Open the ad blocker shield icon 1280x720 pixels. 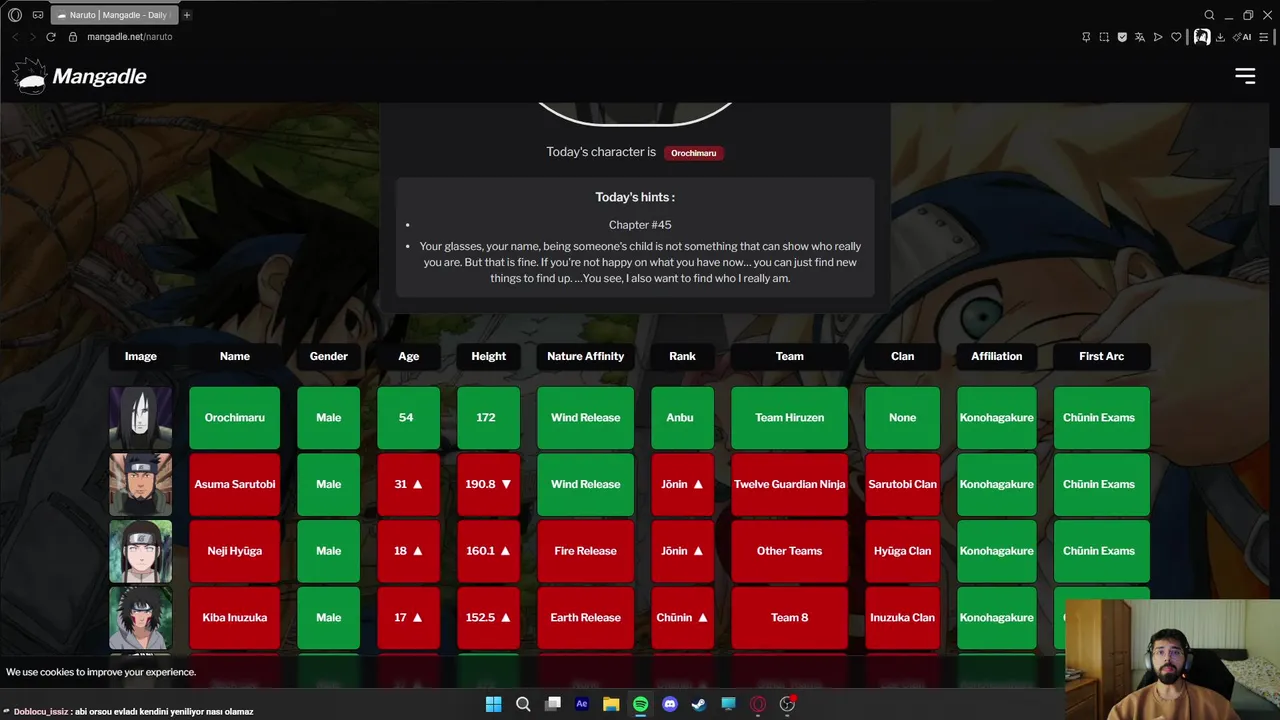coord(1122,37)
